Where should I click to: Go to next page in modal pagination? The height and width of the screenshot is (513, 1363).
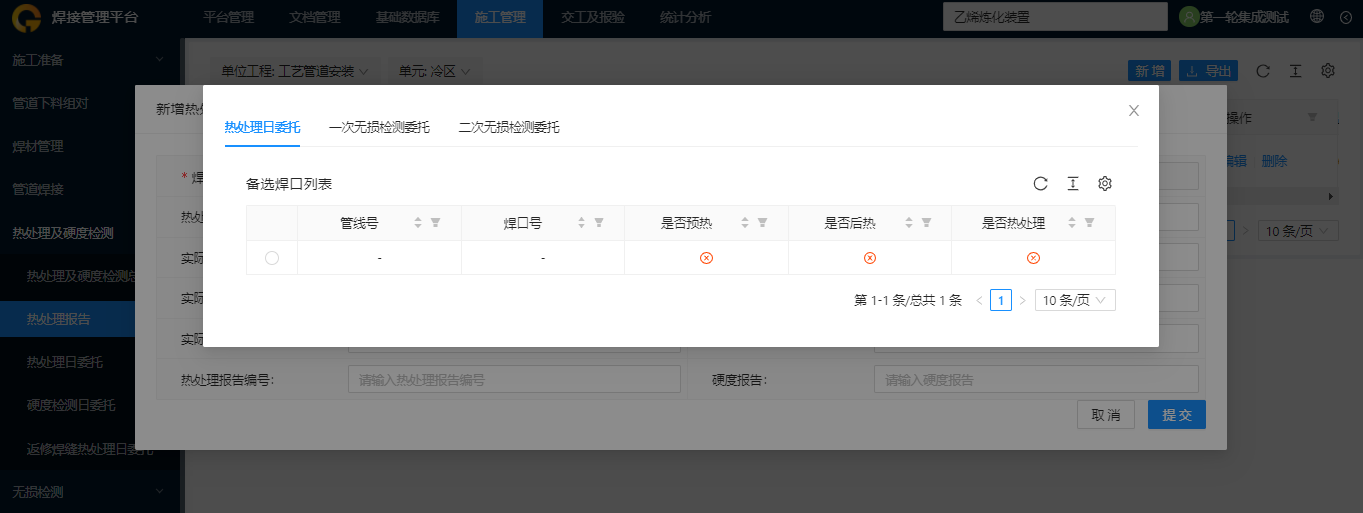[x=1022, y=300]
